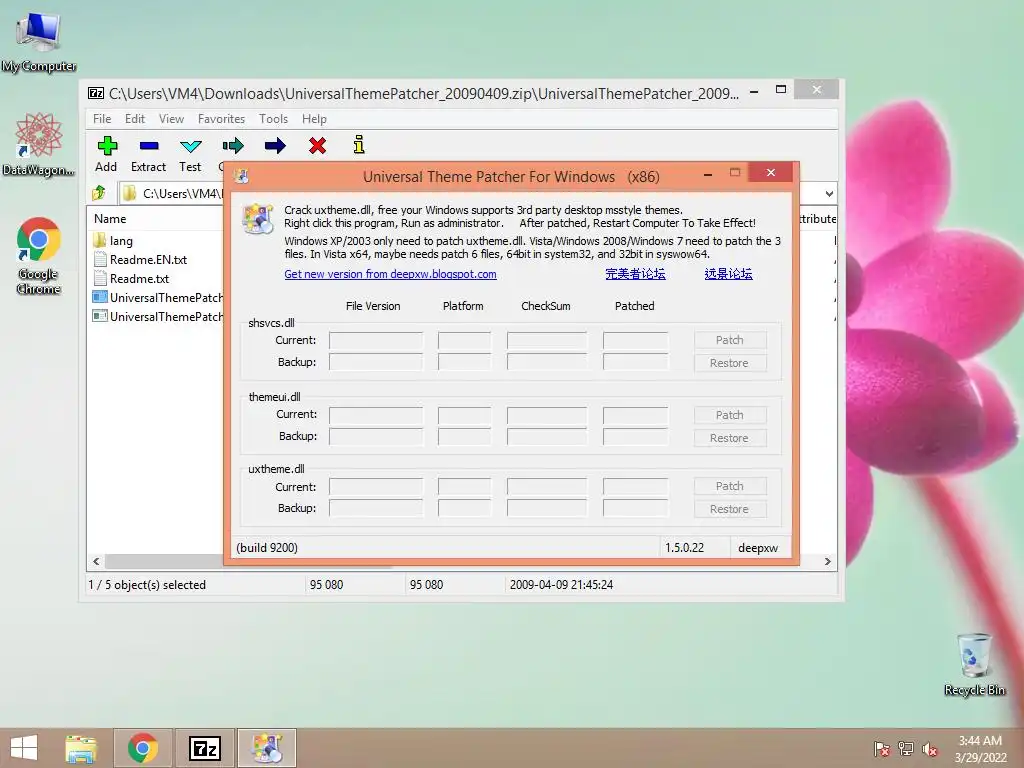The width and height of the screenshot is (1024, 768).
Task: Click Restore button for uxtheme.dll
Action: (x=729, y=509)
